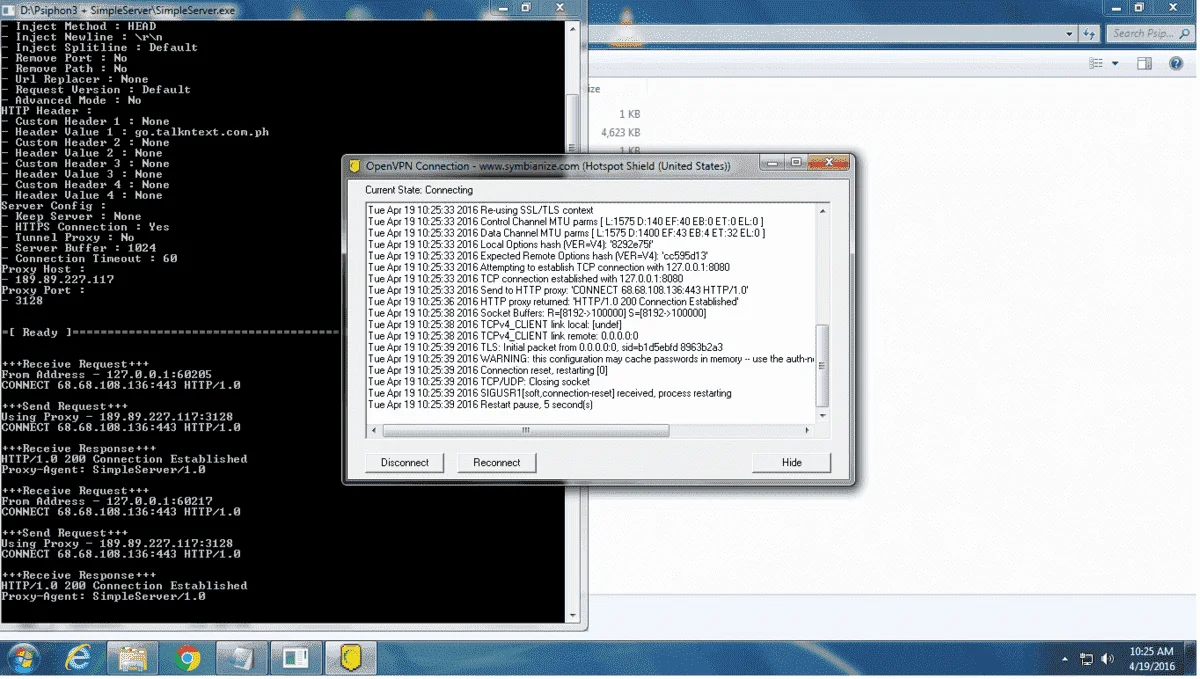Click the refresh button in Explorer address bar
The height and width of the screenshot is (679, 1200).
[x=1089, y=33]
